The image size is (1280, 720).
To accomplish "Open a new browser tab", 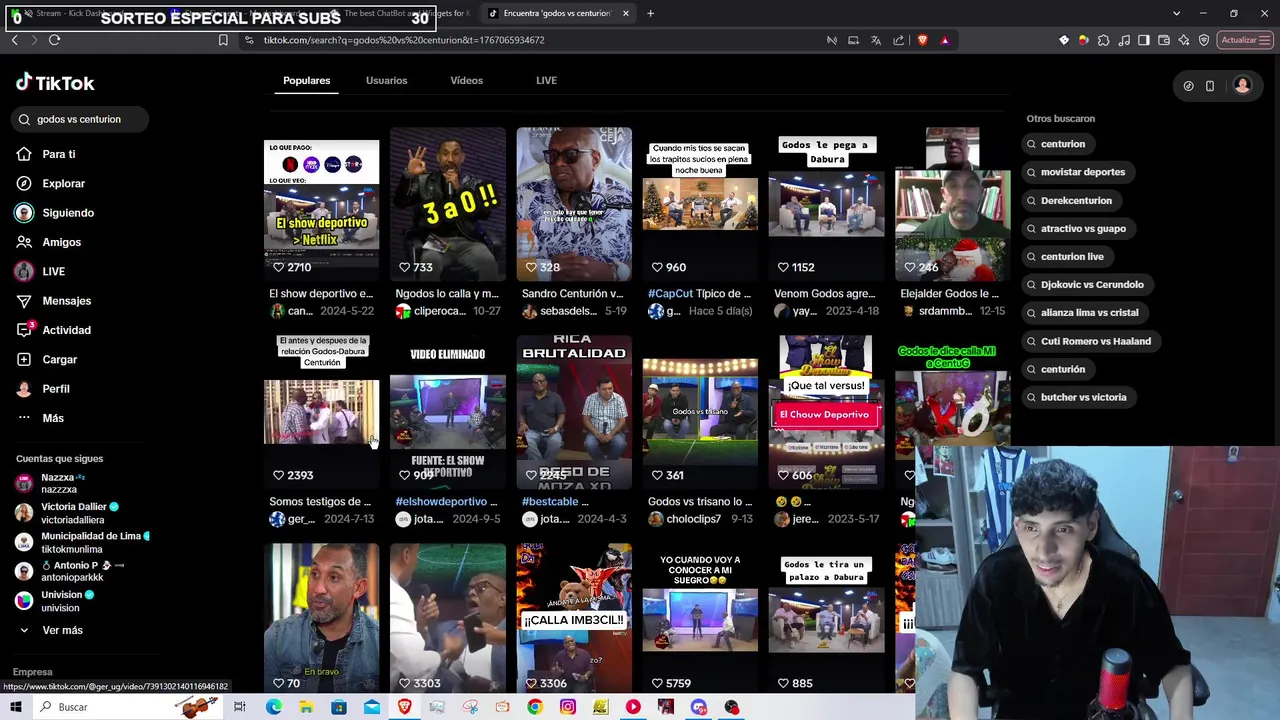I will pyautogui.click(x=650, y=13).
